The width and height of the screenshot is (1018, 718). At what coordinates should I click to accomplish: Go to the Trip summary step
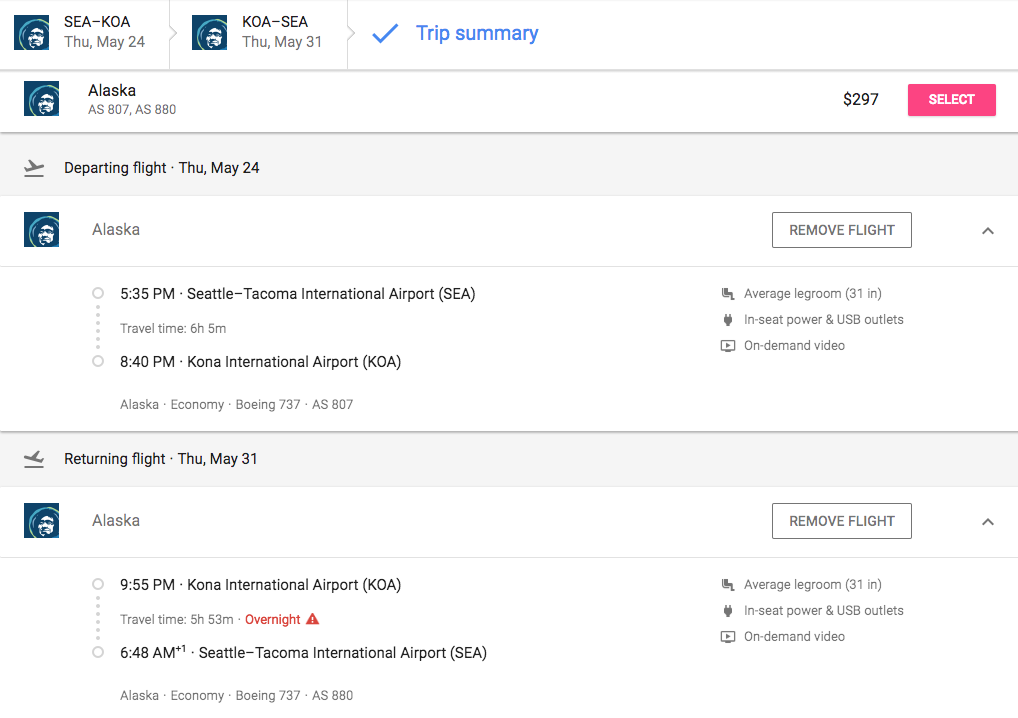coord(476,33)
